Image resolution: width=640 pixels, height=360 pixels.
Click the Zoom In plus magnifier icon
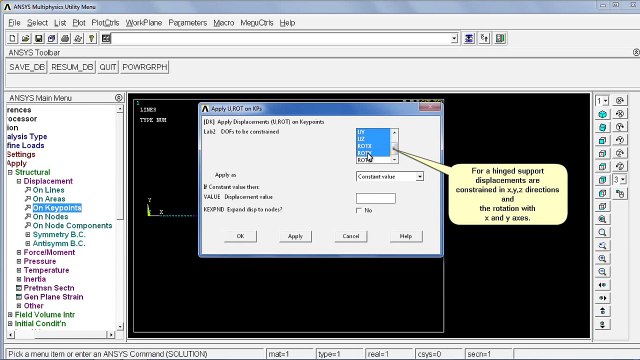coord(602,258)
